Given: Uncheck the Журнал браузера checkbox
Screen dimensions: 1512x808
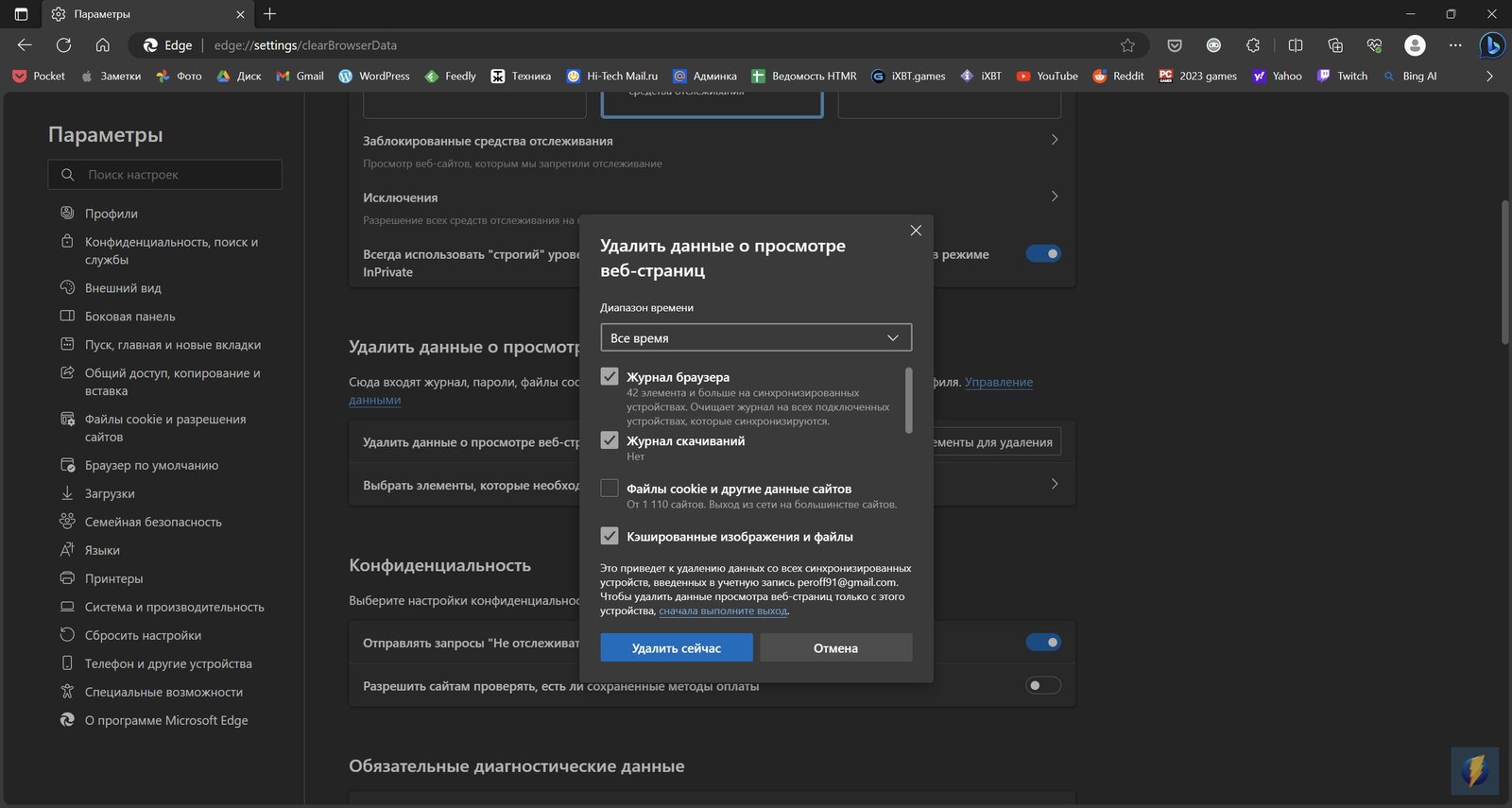Looking at the screenshot, I should click(x=610, y=376).
